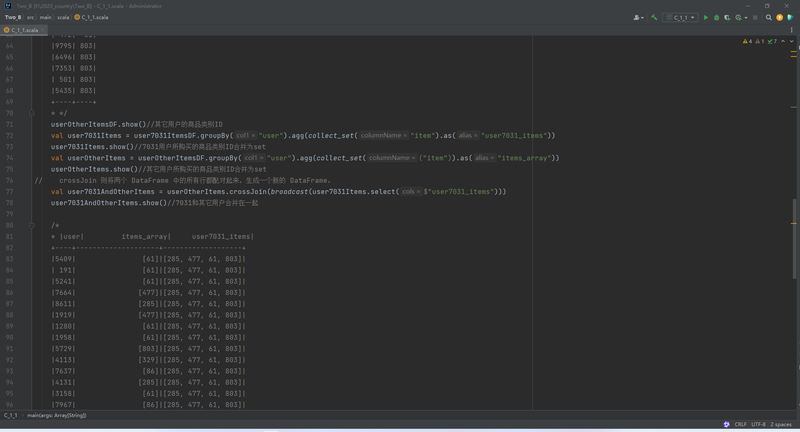Select the C_1_1.scala editor tab
Viewport: 800px width, 432px height.
click(x=22, y=30)
